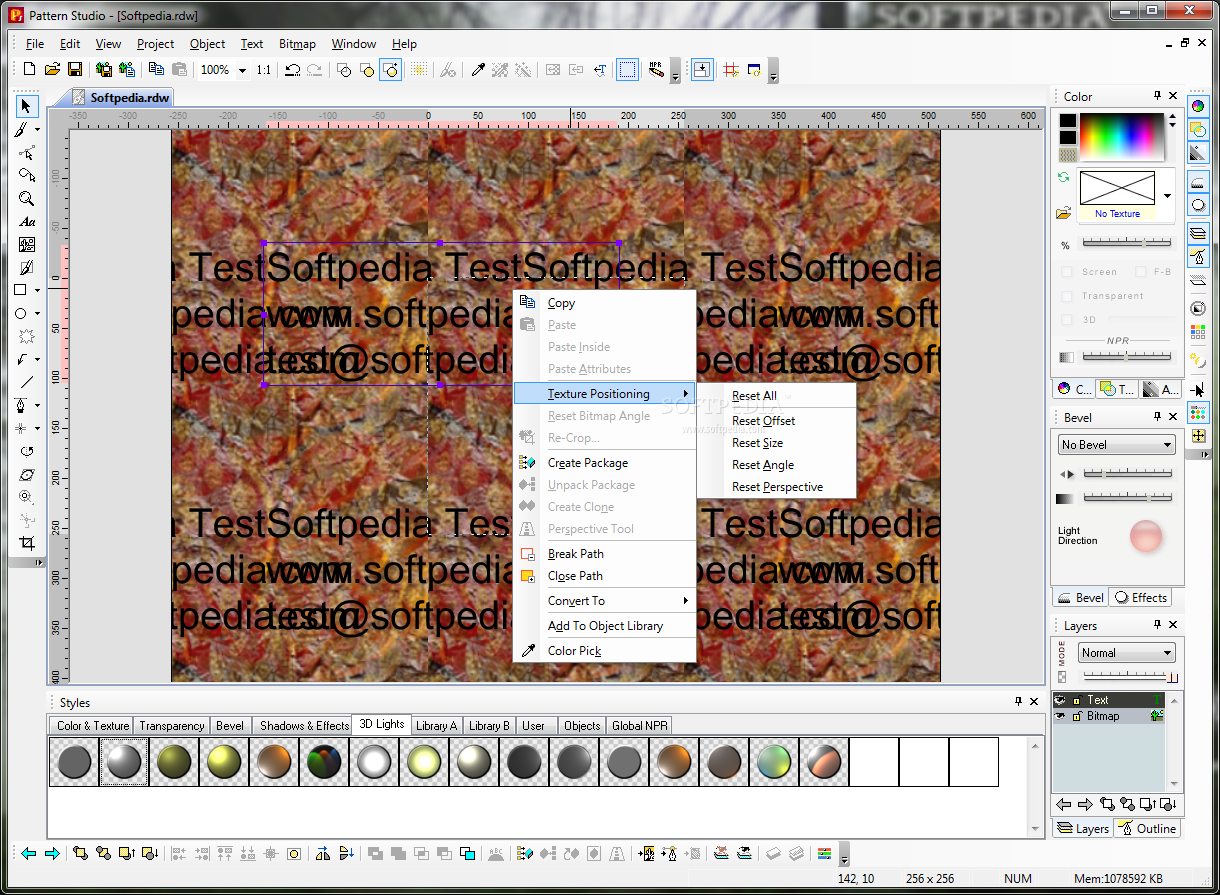Open the 100% zoom dropdown
Screen dimensions: 1220x895
tap(242, 70)
